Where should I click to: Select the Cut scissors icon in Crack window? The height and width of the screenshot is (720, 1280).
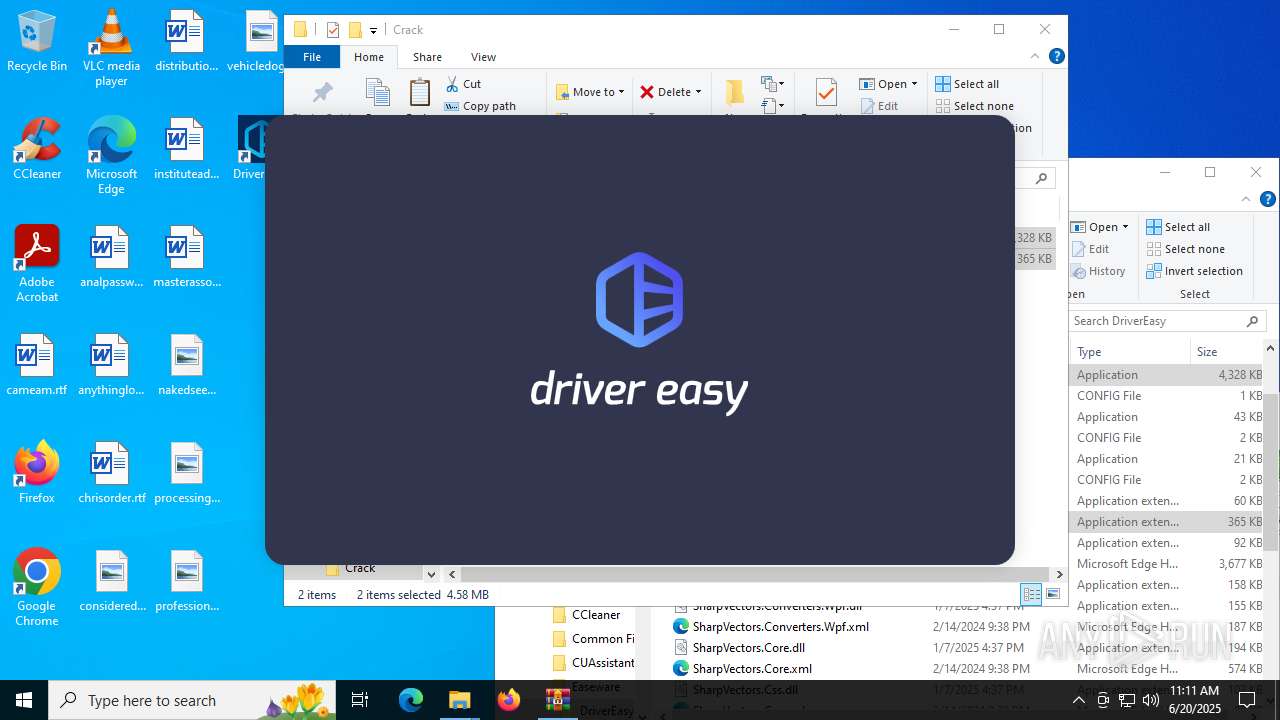[x=452, y=84]
